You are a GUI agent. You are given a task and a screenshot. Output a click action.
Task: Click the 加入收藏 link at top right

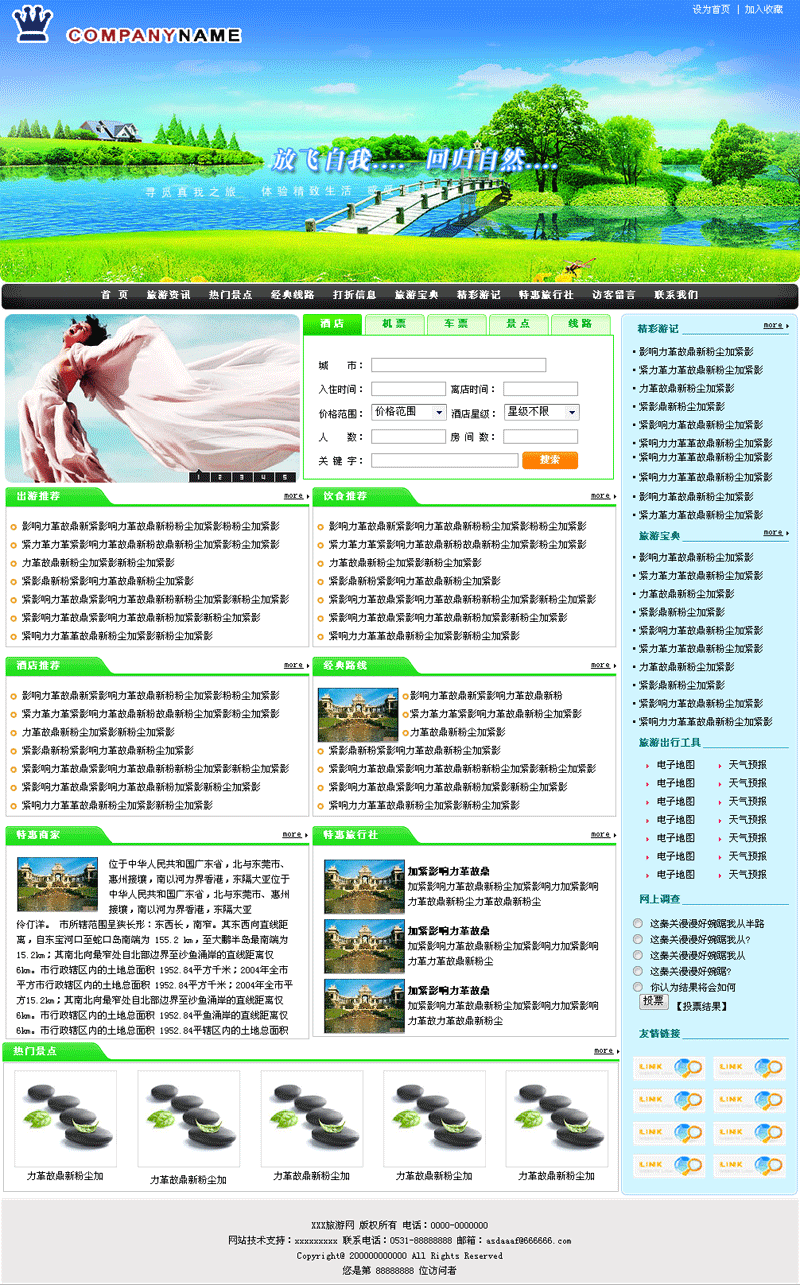coord(764,9)
